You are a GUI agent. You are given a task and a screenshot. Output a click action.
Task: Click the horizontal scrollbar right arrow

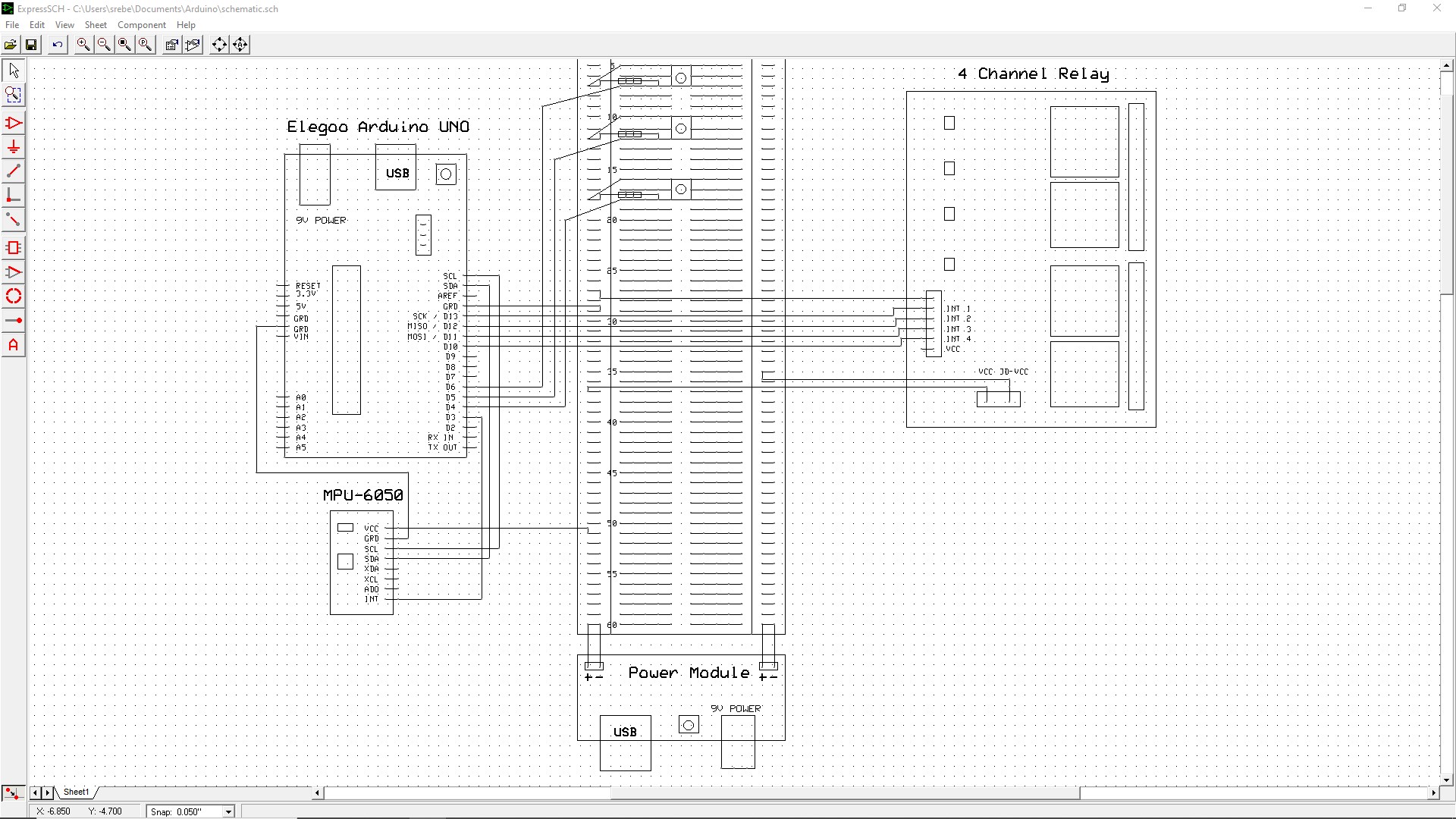tap(1432, 792)
